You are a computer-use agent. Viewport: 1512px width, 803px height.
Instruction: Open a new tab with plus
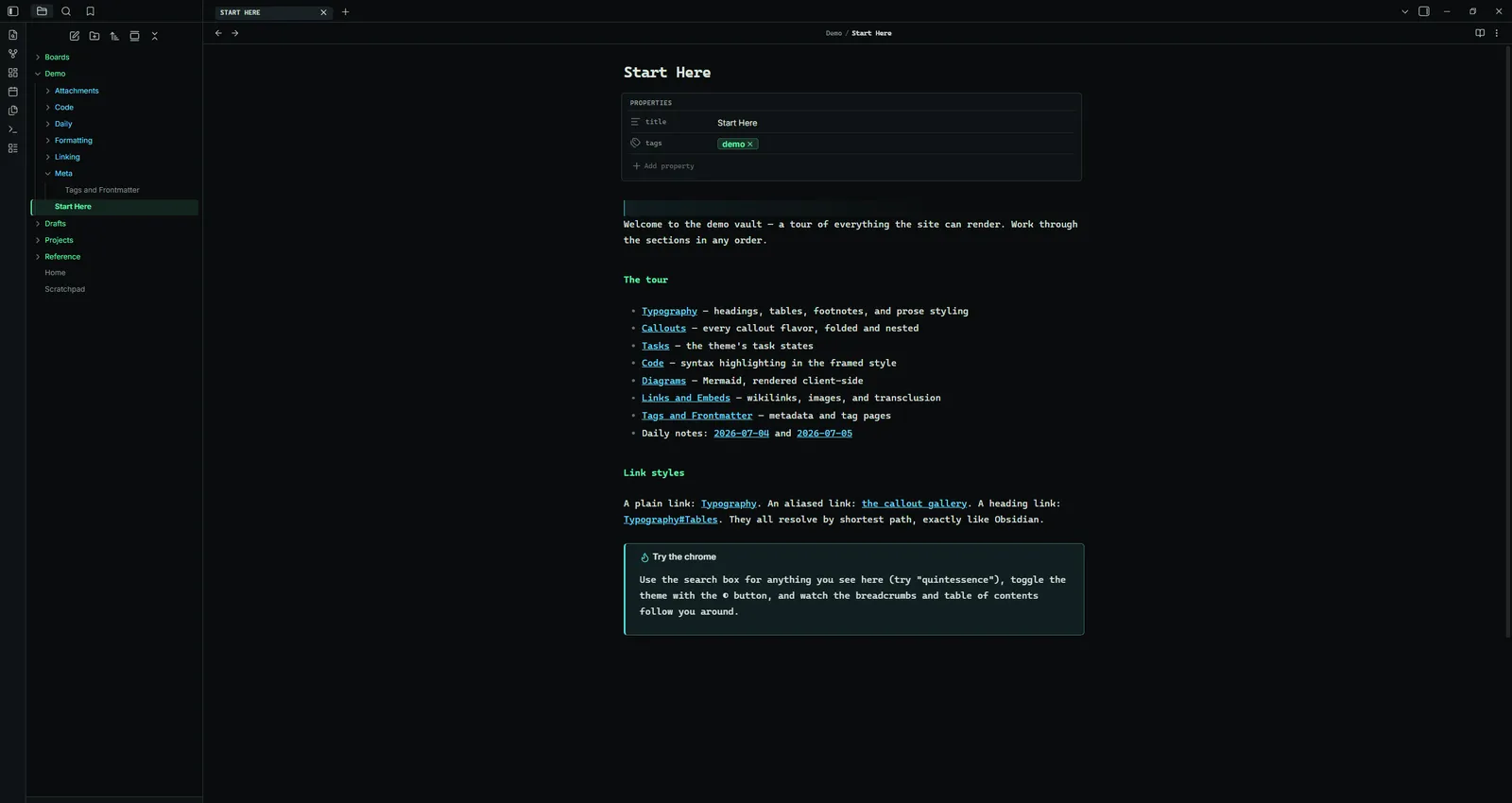[x=346, y=12]
